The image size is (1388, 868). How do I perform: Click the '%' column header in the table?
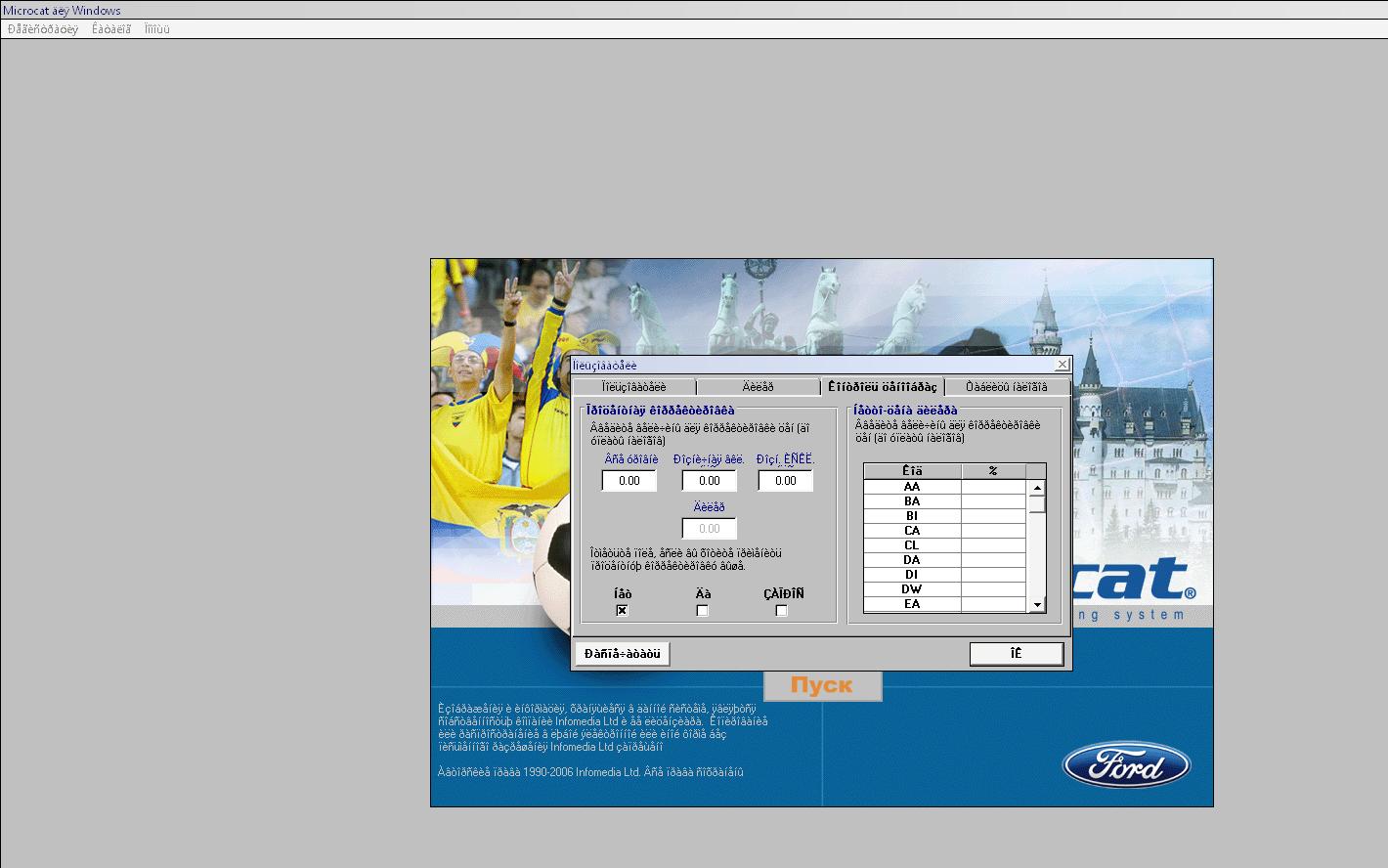[x=993, y=471]
